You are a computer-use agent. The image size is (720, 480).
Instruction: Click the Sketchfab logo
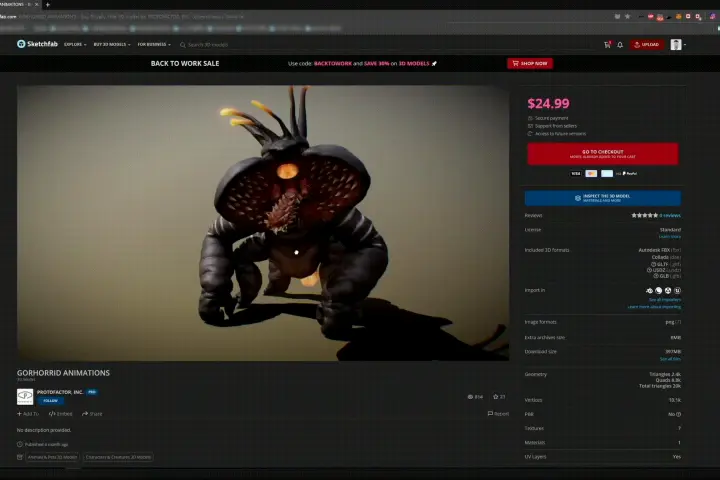pyautogui.click(x=37, y=44)
